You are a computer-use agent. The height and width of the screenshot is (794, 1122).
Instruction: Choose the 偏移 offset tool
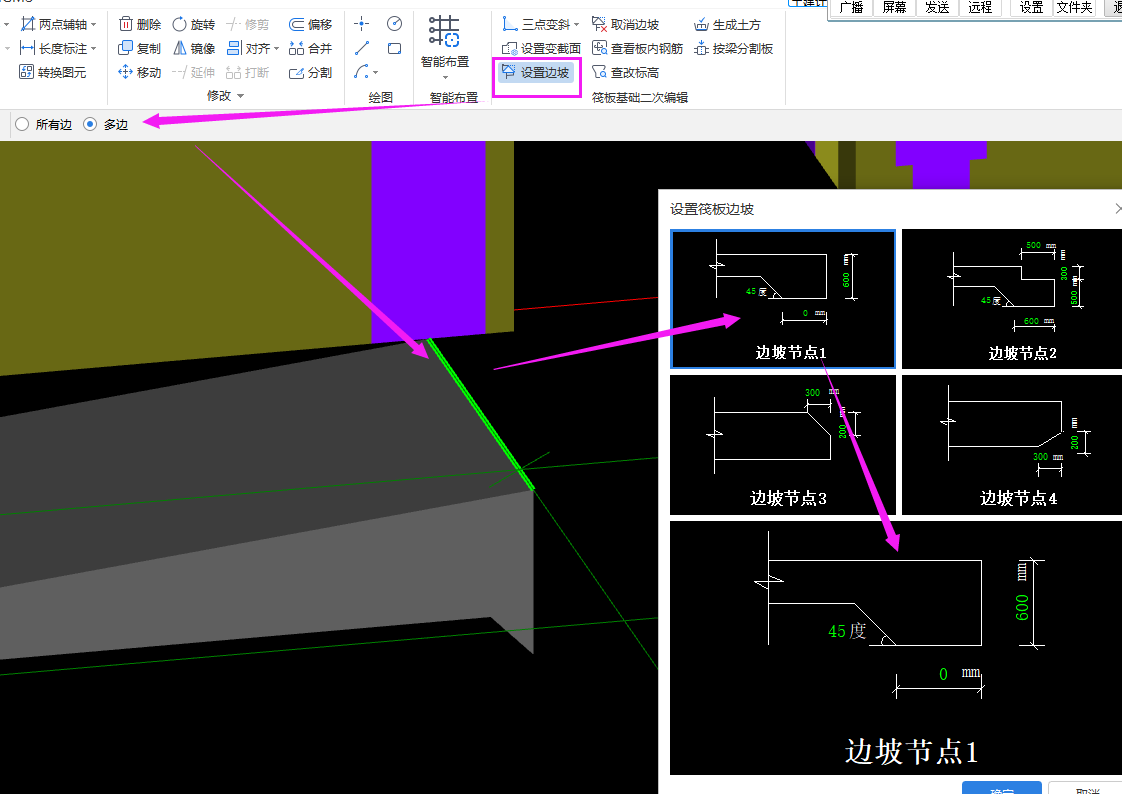pyautogui.click(x=311, y=24)
